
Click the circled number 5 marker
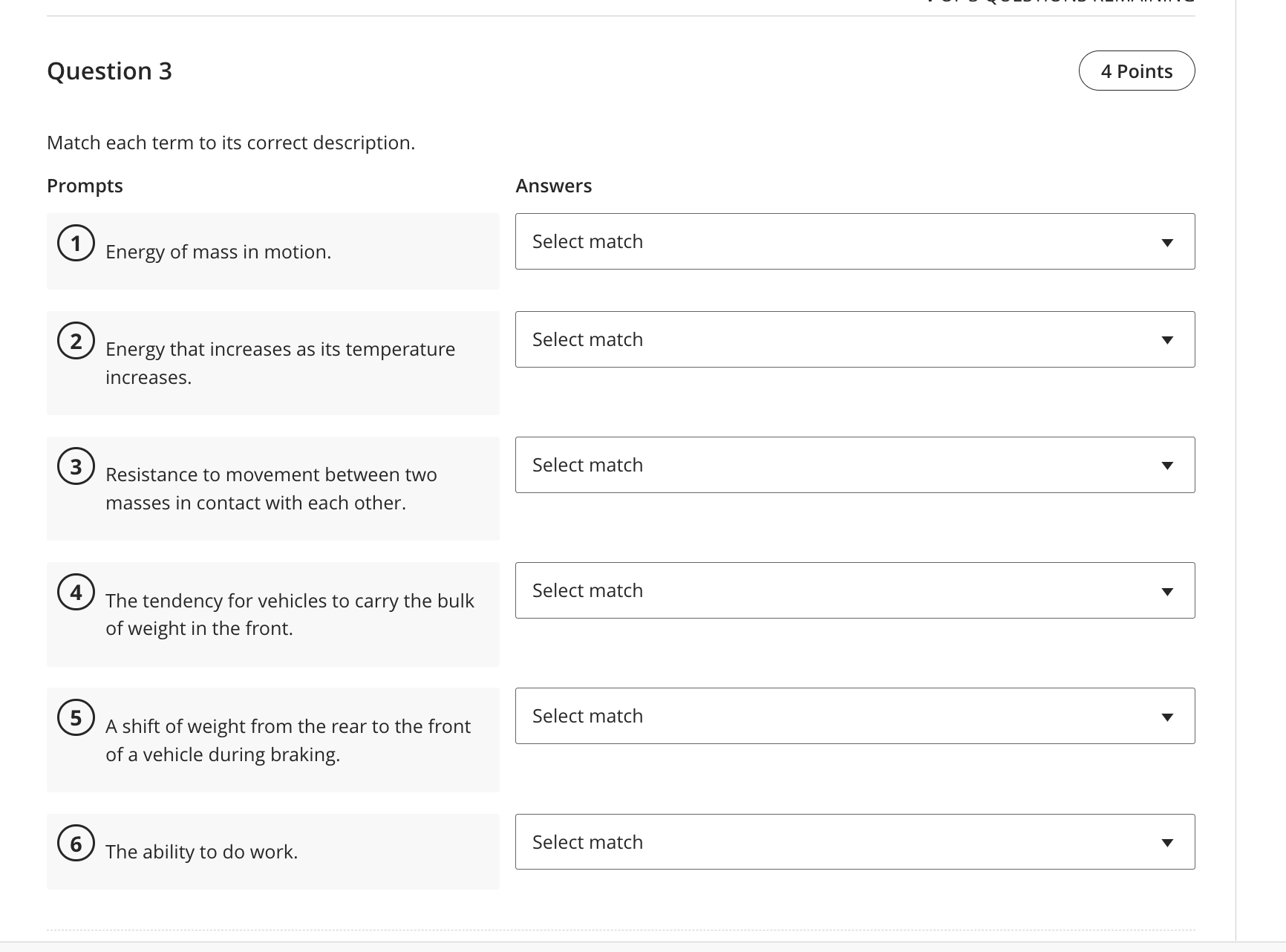(x=76, y=717)
